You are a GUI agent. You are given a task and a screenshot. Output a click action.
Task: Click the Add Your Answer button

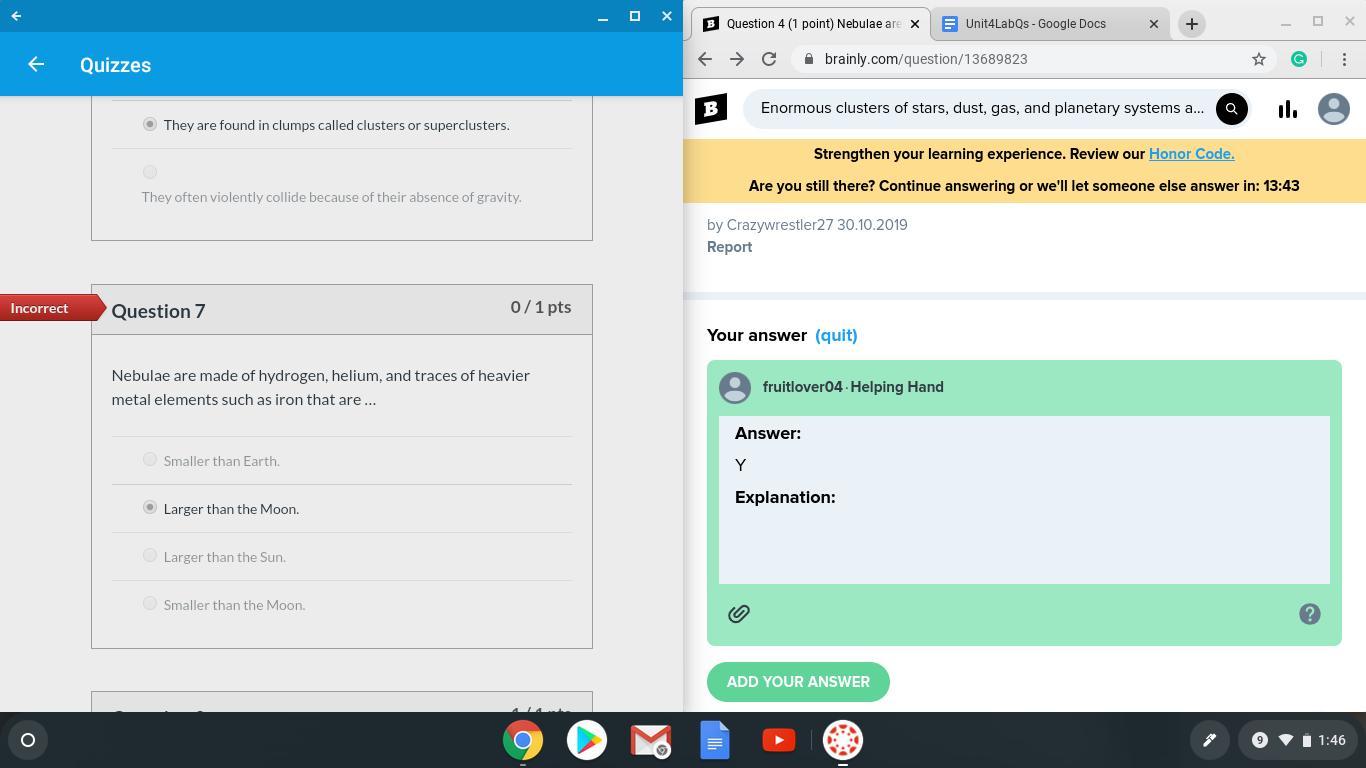798,682
